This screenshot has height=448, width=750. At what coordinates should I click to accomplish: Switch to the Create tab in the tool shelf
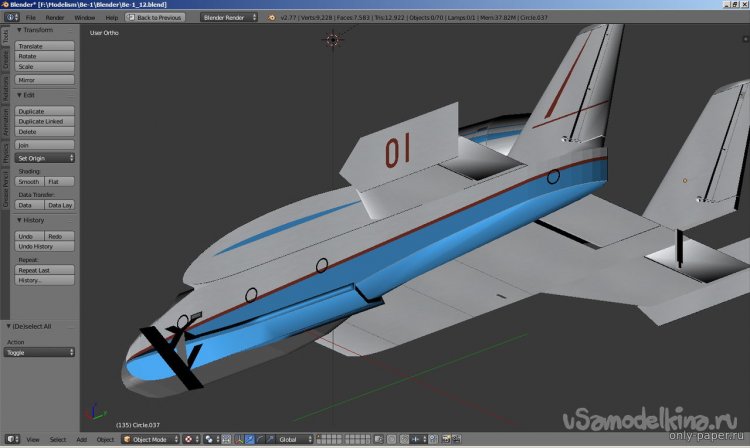coord(5,62)
